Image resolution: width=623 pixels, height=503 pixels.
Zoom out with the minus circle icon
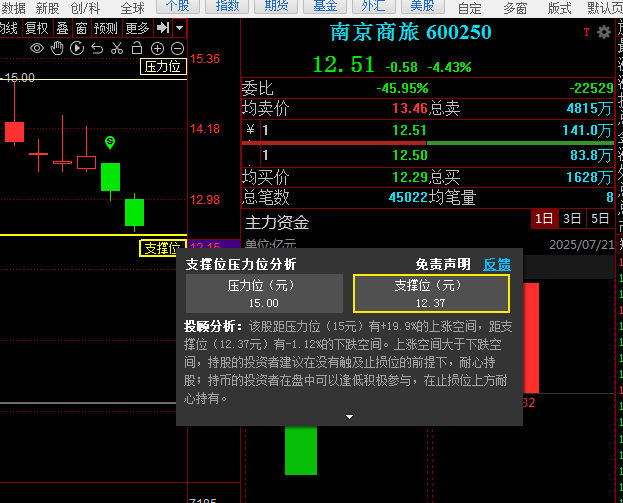tap(178, 48)
